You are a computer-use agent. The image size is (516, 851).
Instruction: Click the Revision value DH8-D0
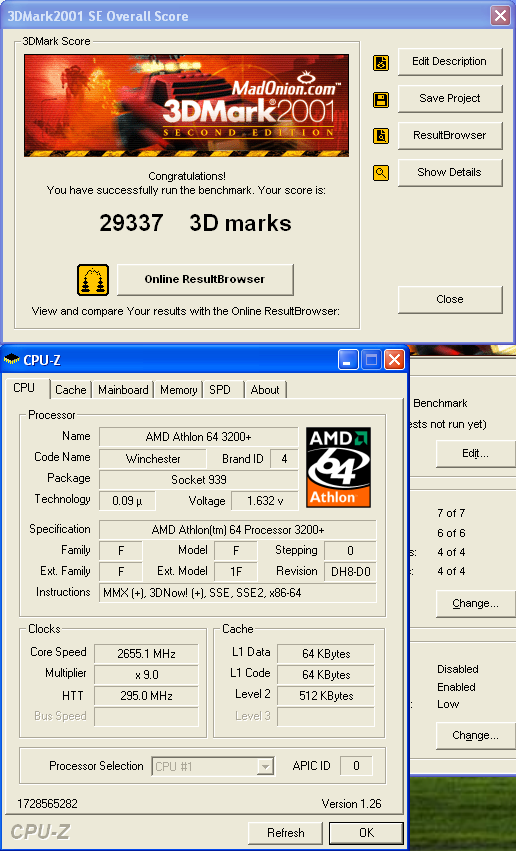pyautogui.click(x=351, y=572)
